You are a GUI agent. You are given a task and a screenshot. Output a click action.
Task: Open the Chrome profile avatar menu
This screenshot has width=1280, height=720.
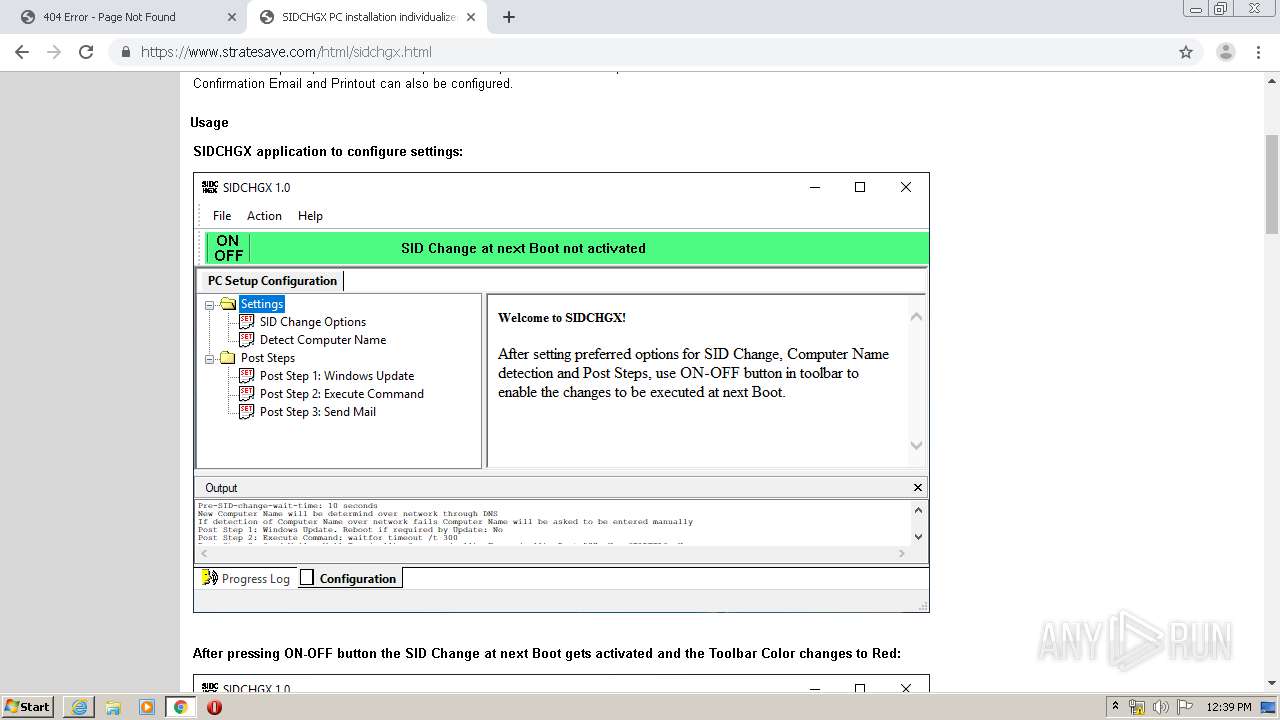coord(1225,52)
